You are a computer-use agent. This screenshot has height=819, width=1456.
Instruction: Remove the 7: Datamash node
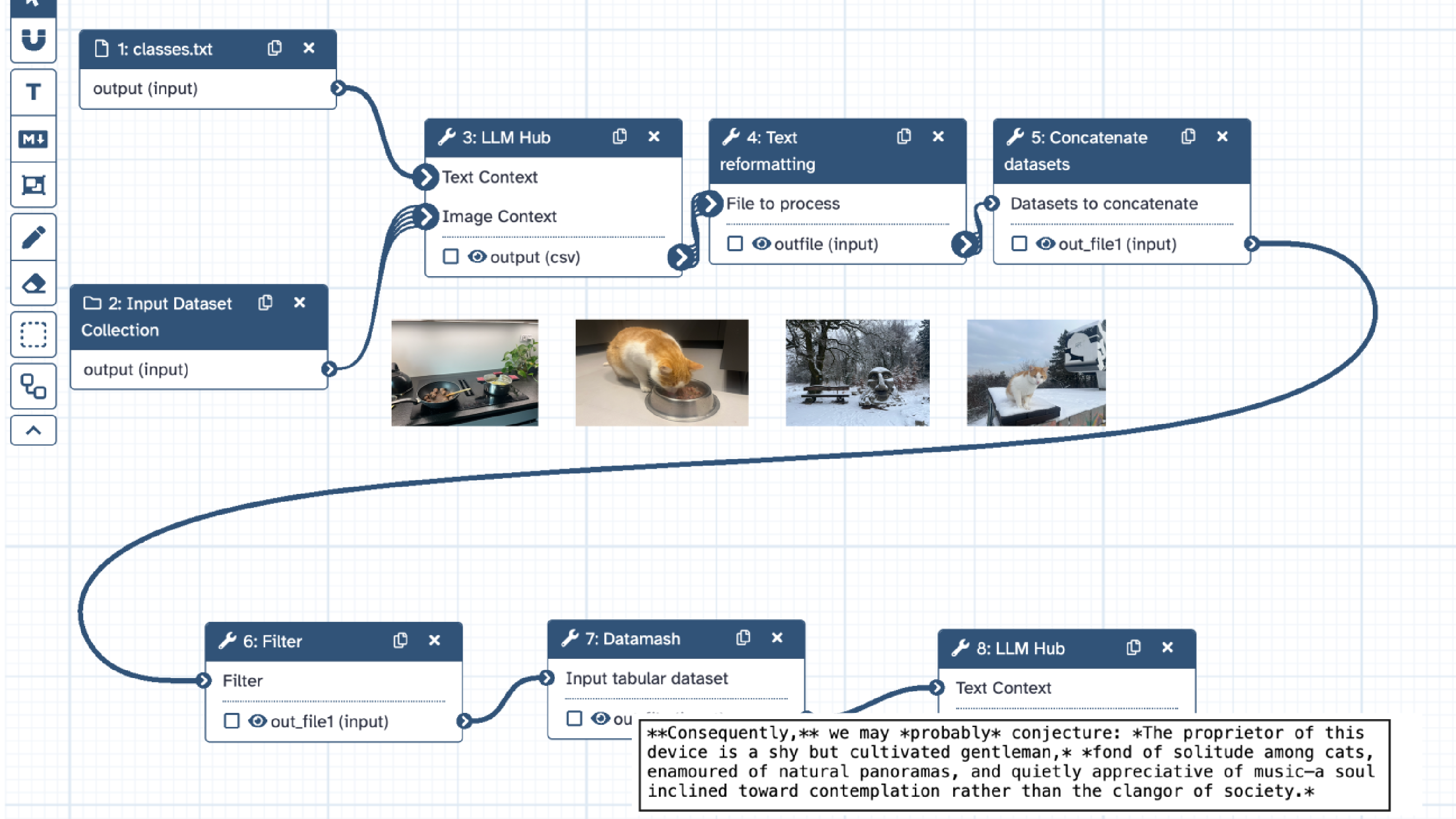777,638
